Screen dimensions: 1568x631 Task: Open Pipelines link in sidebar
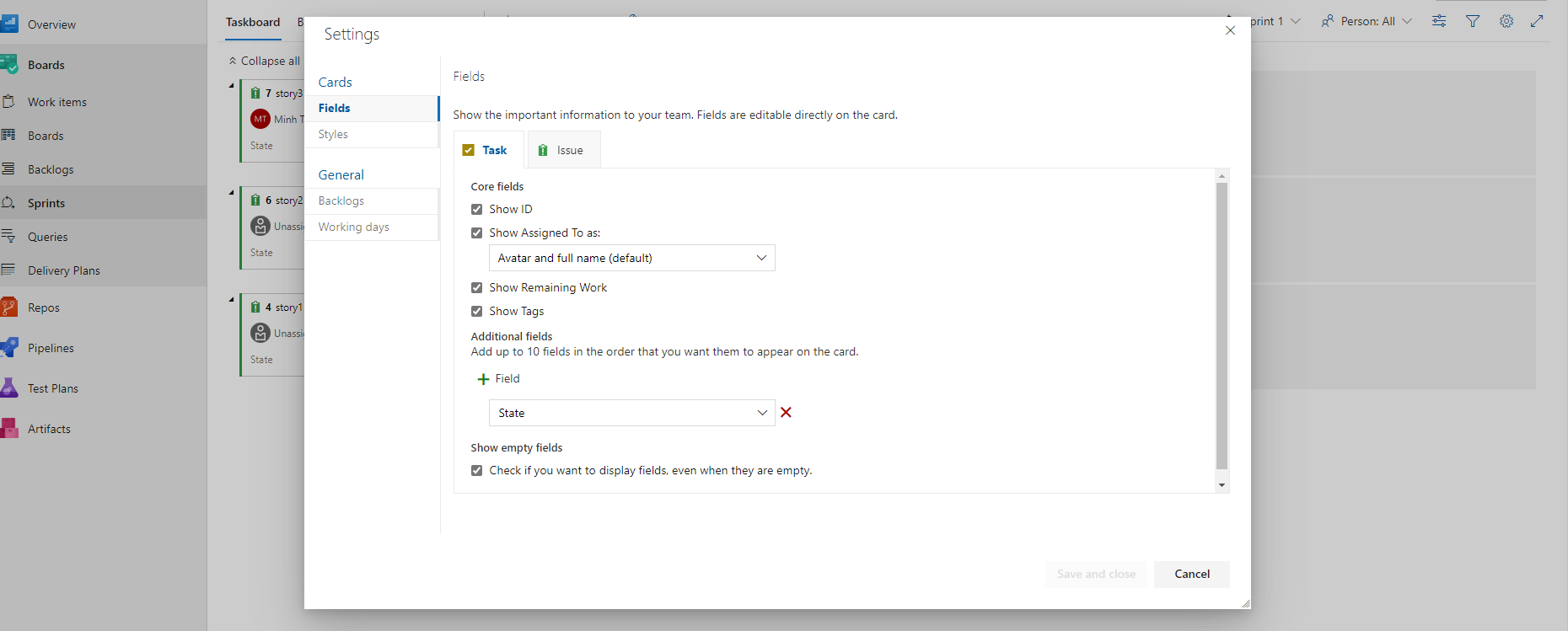[x=51, y=348]
